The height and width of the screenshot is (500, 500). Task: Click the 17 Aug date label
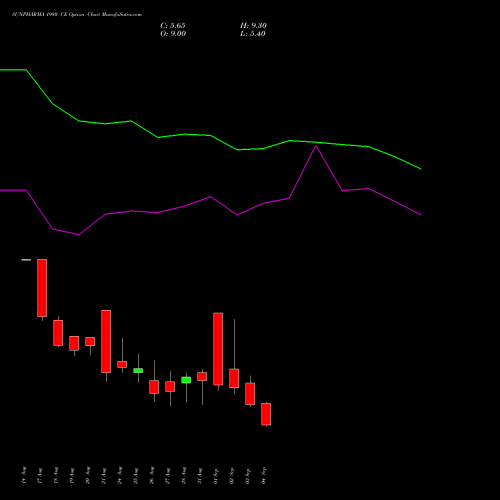coord(40,475)
